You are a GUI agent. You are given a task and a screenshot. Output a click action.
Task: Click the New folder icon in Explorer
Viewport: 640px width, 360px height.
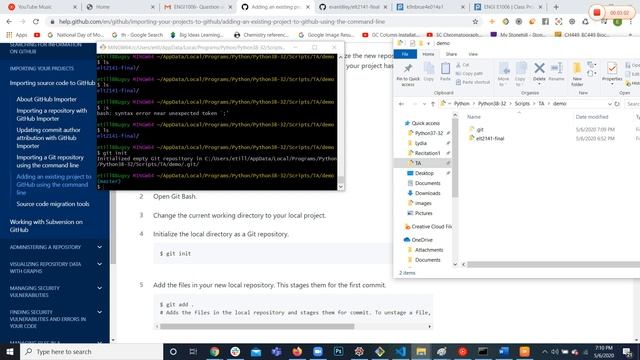point(577,74)
